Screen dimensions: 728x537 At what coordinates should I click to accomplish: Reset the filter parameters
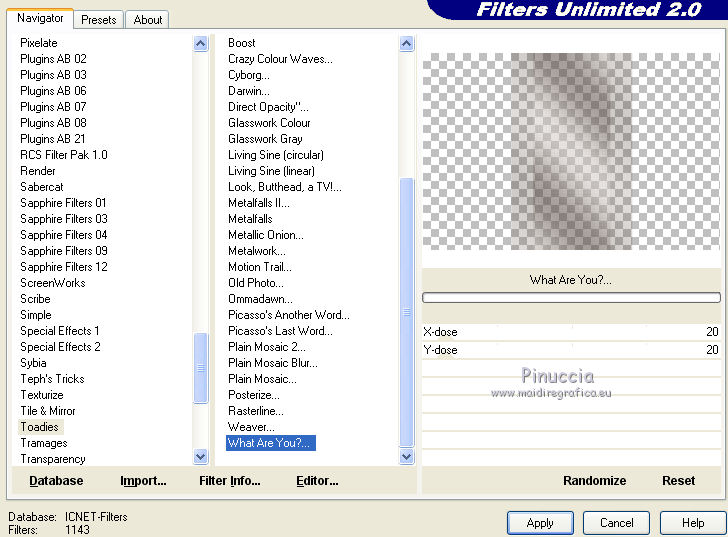coord(678,480)
